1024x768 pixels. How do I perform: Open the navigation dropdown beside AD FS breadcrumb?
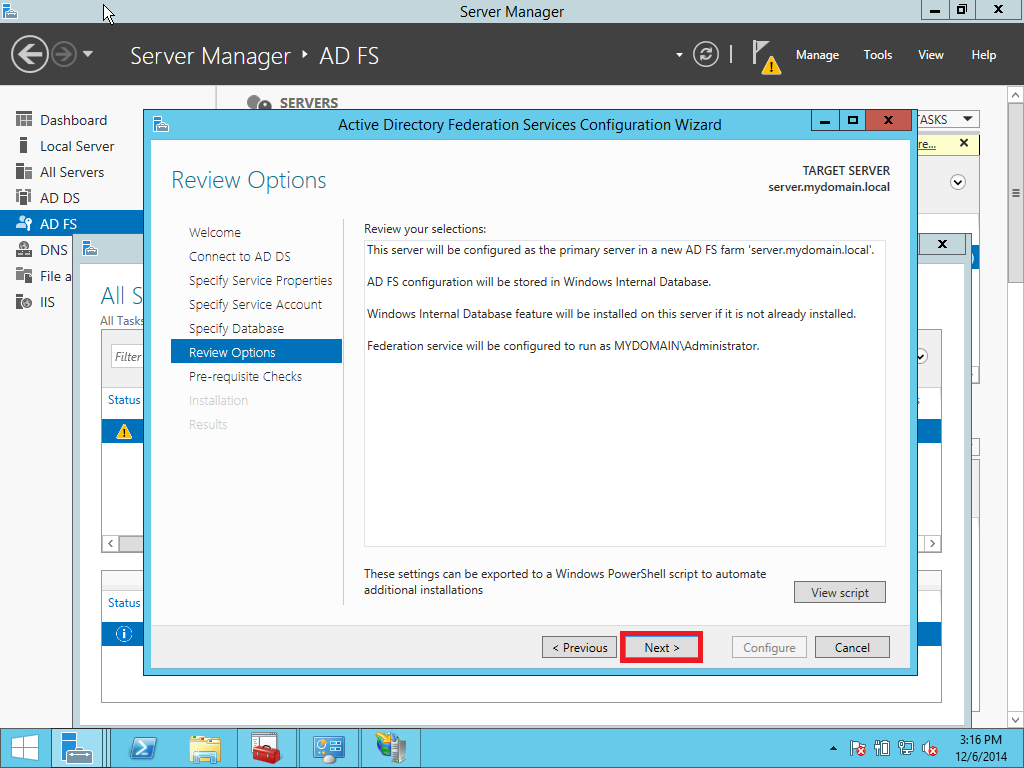tap(680, 55)
